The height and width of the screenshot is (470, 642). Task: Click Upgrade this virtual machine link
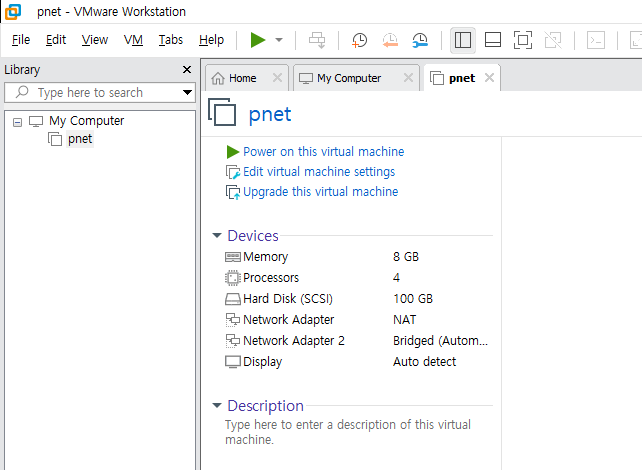321,192
